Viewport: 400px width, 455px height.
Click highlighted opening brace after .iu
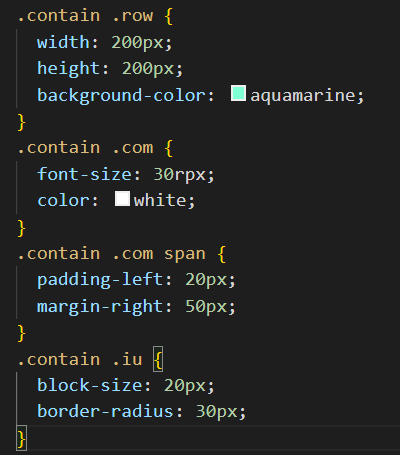(x=158, y=359)
